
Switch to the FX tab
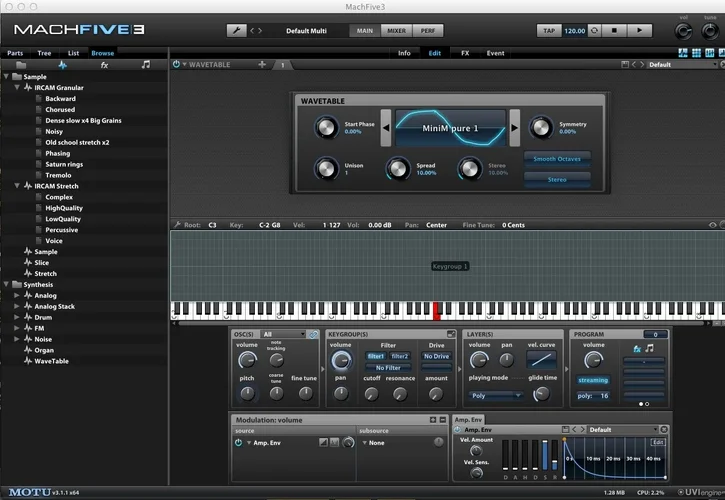[x=465, y=53]
